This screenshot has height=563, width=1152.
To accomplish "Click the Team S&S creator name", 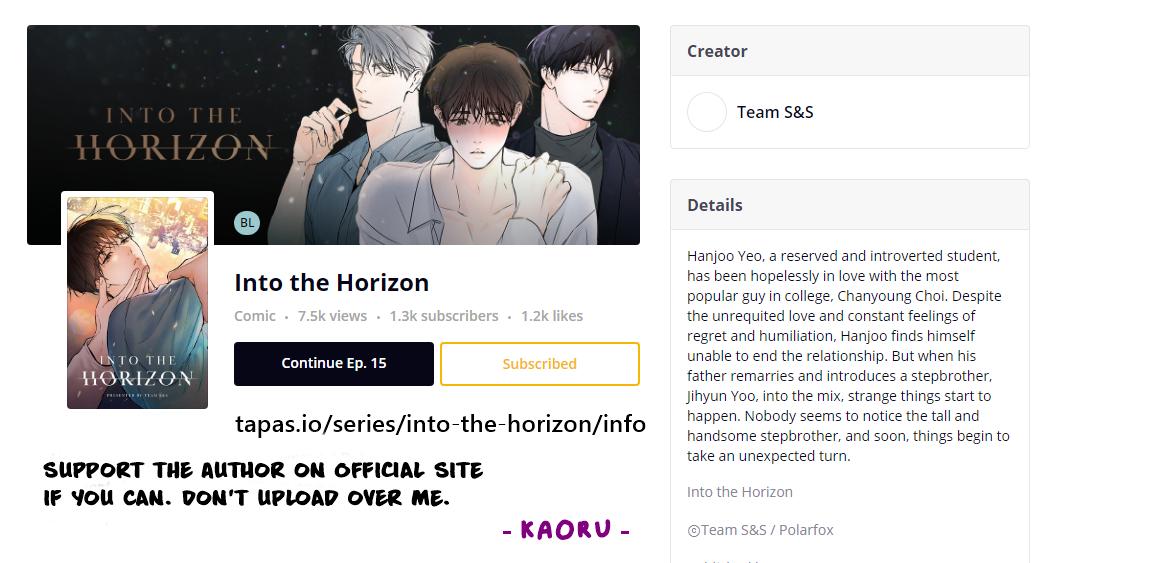I will click(775, 112).
